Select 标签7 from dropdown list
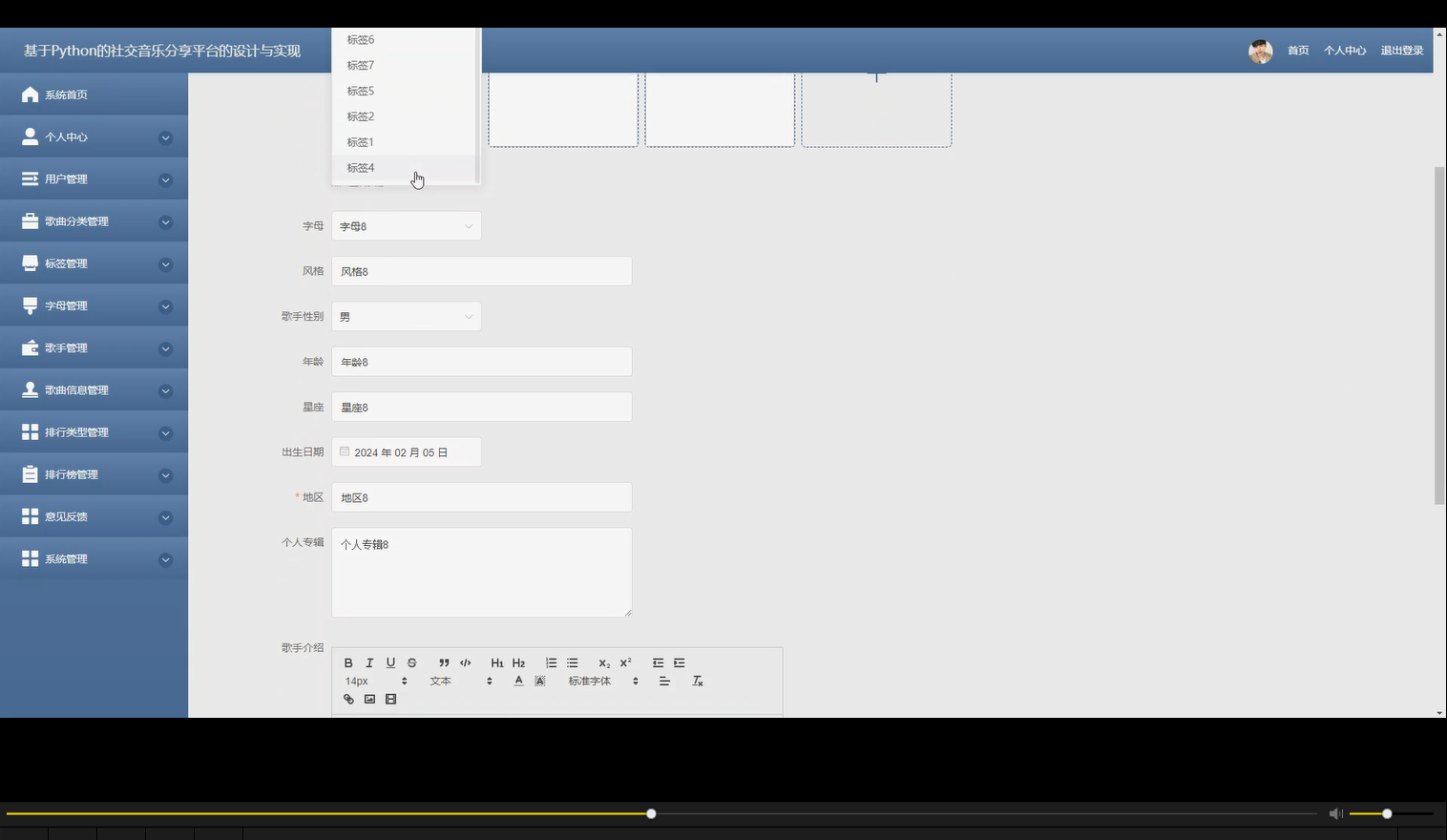The image size is (1447, 840). coord(403,65)
